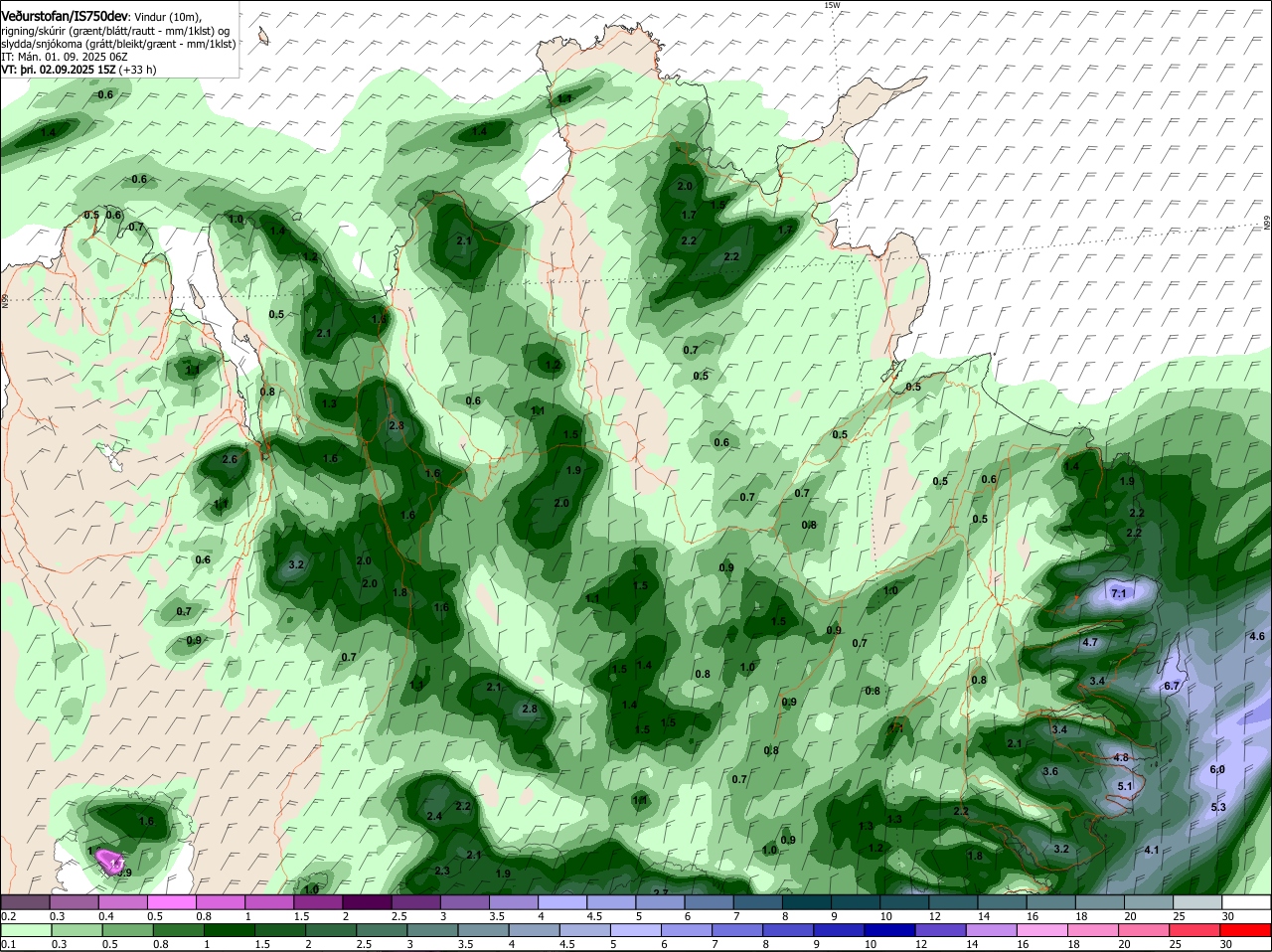Click the 5.1 precipitation value
The width and height of the screenshot is (1272, 952).
click(x=1125, y=786)
